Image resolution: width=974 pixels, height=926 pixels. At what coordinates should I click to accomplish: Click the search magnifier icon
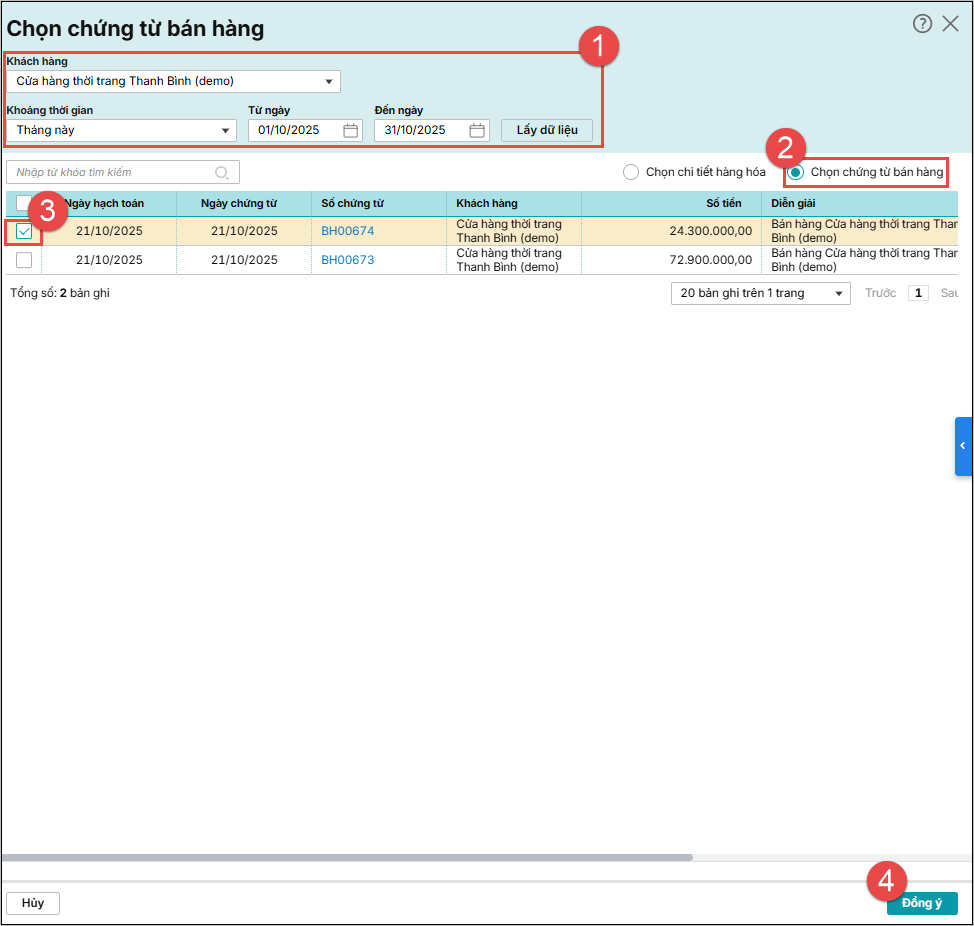[x=222, y=172]
